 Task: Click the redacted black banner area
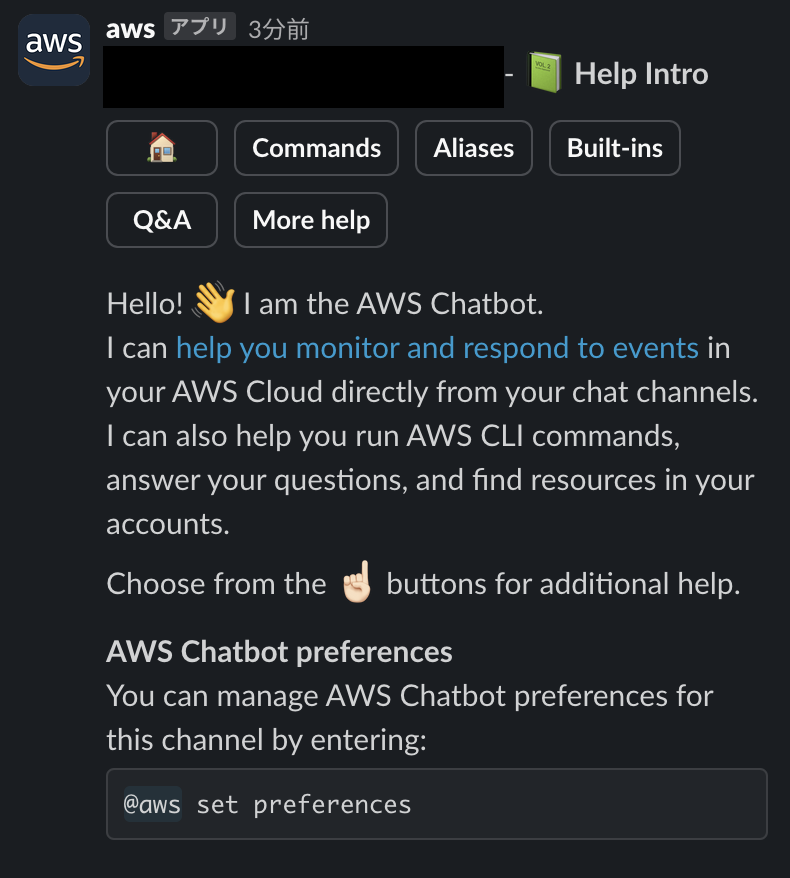click(x=305, y=75)
